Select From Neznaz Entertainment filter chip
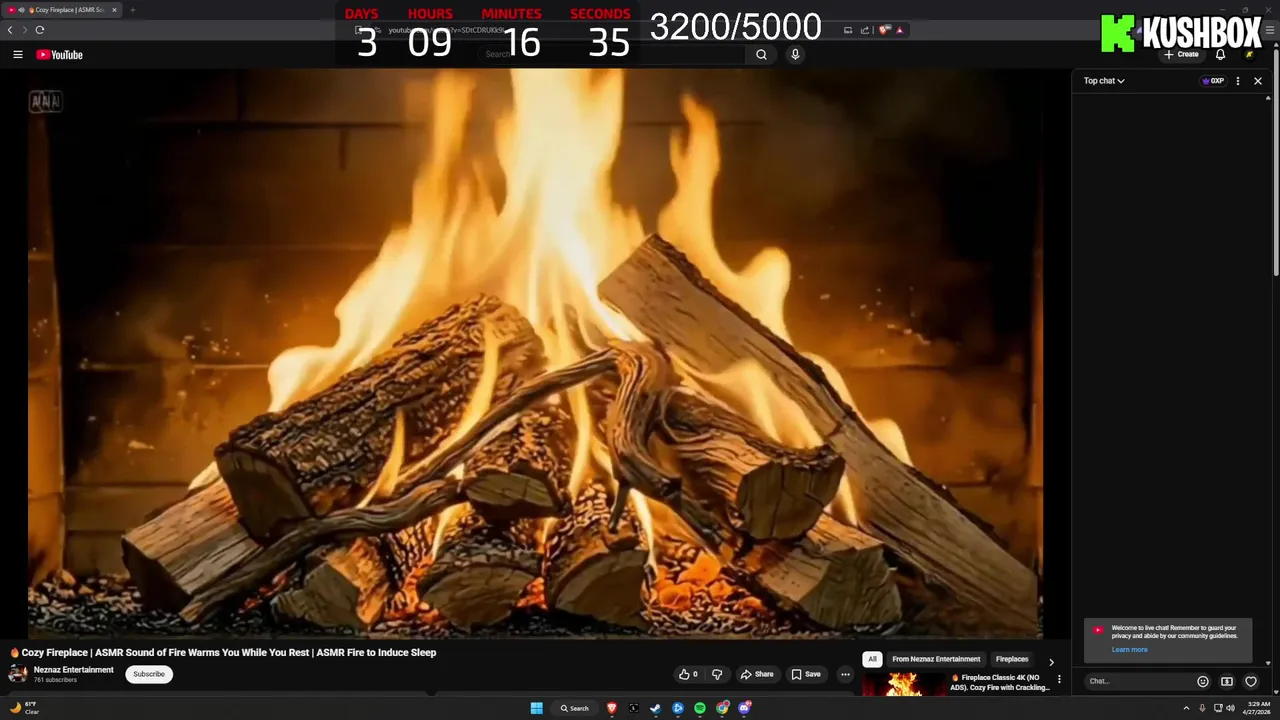Image resolution: width=1280 pixels, height=720 pixels. tap(936, 659)
